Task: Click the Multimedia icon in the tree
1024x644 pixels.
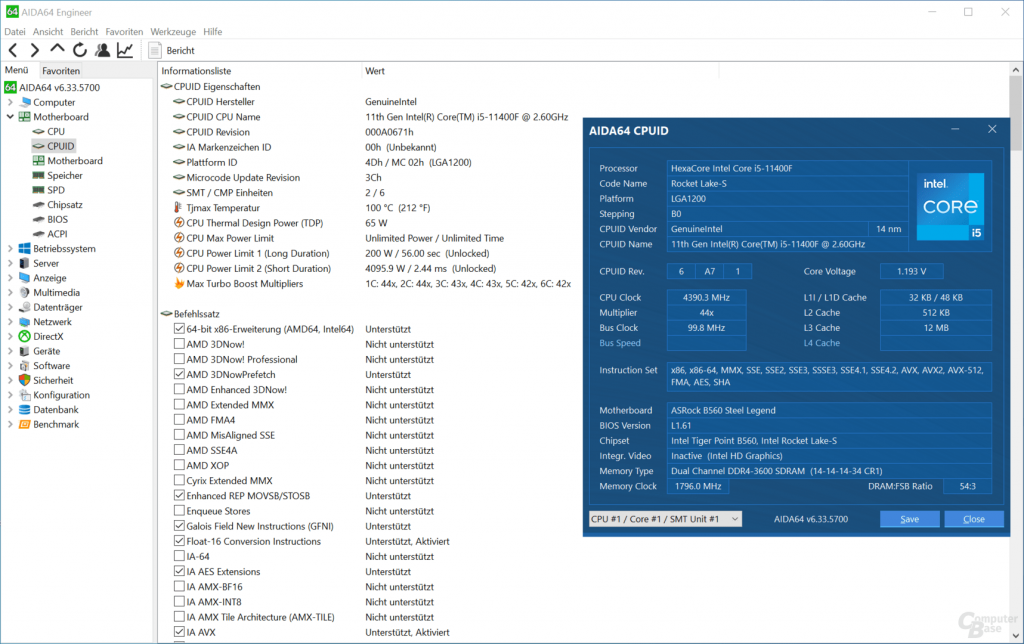Action: [x=25, y=293]
